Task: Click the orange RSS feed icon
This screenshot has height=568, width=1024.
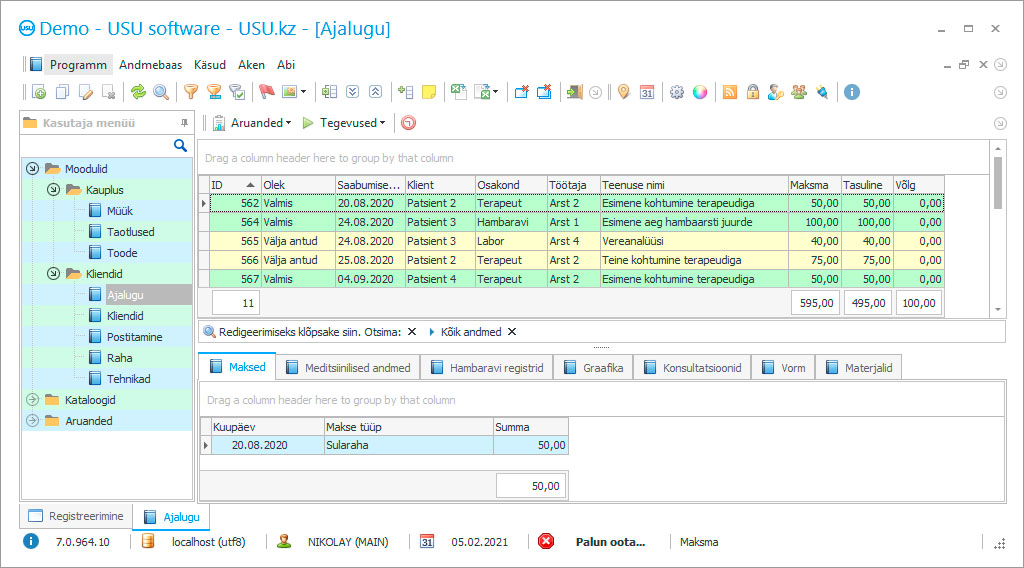Action: pyautogui.click(x=729, y=92)
